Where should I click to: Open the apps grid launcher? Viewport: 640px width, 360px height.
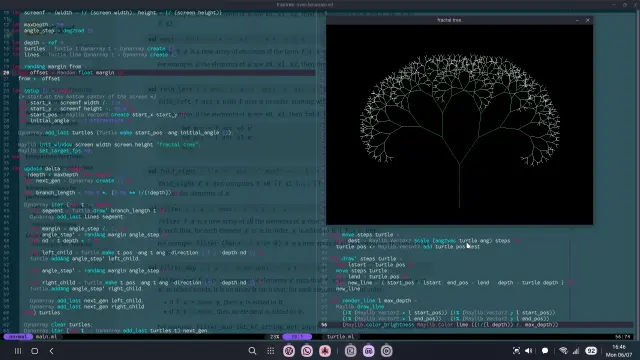click(x=271, y=351)
